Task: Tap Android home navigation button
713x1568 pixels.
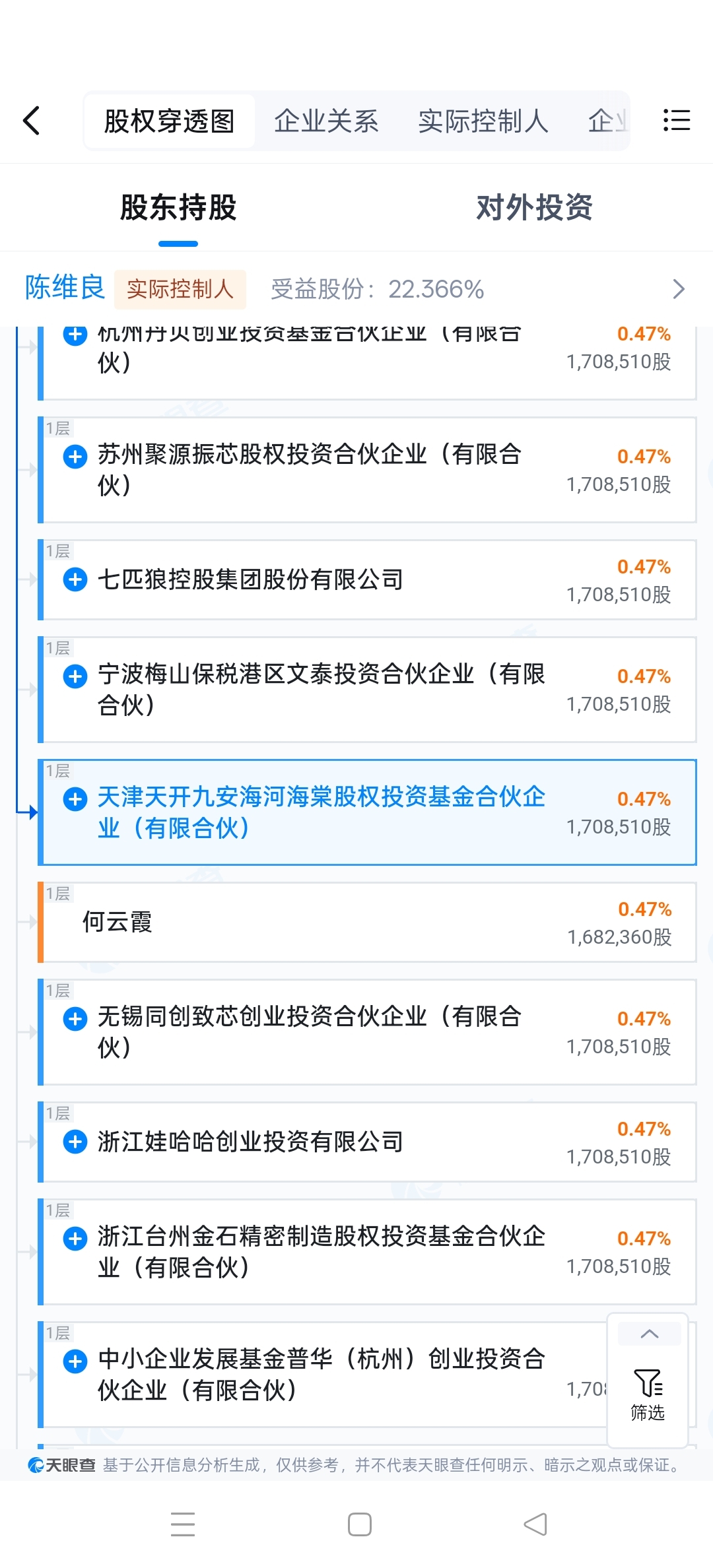Action: click(x=360, y=1524)
